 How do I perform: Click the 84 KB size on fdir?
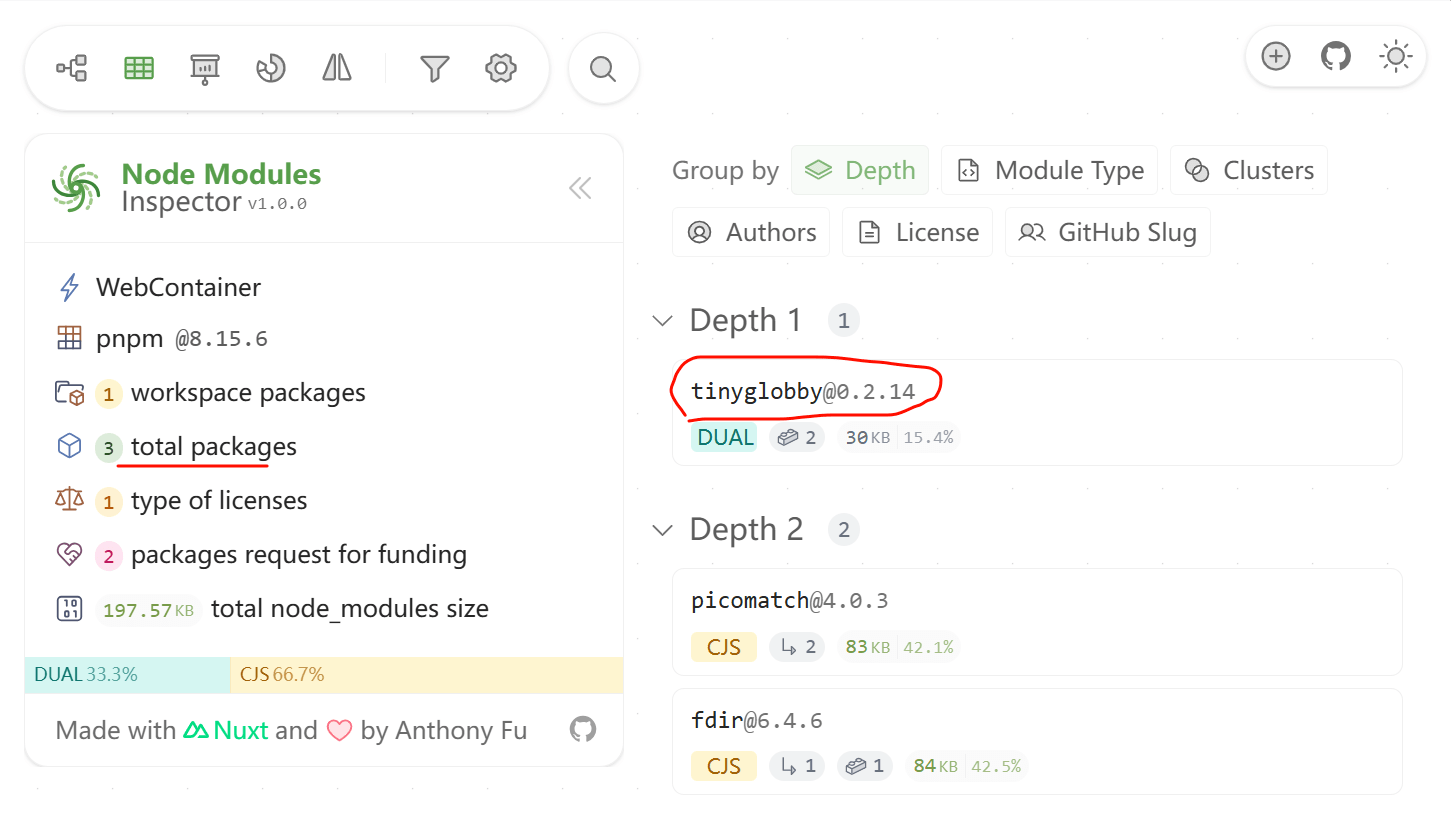(x=935, y=767)
